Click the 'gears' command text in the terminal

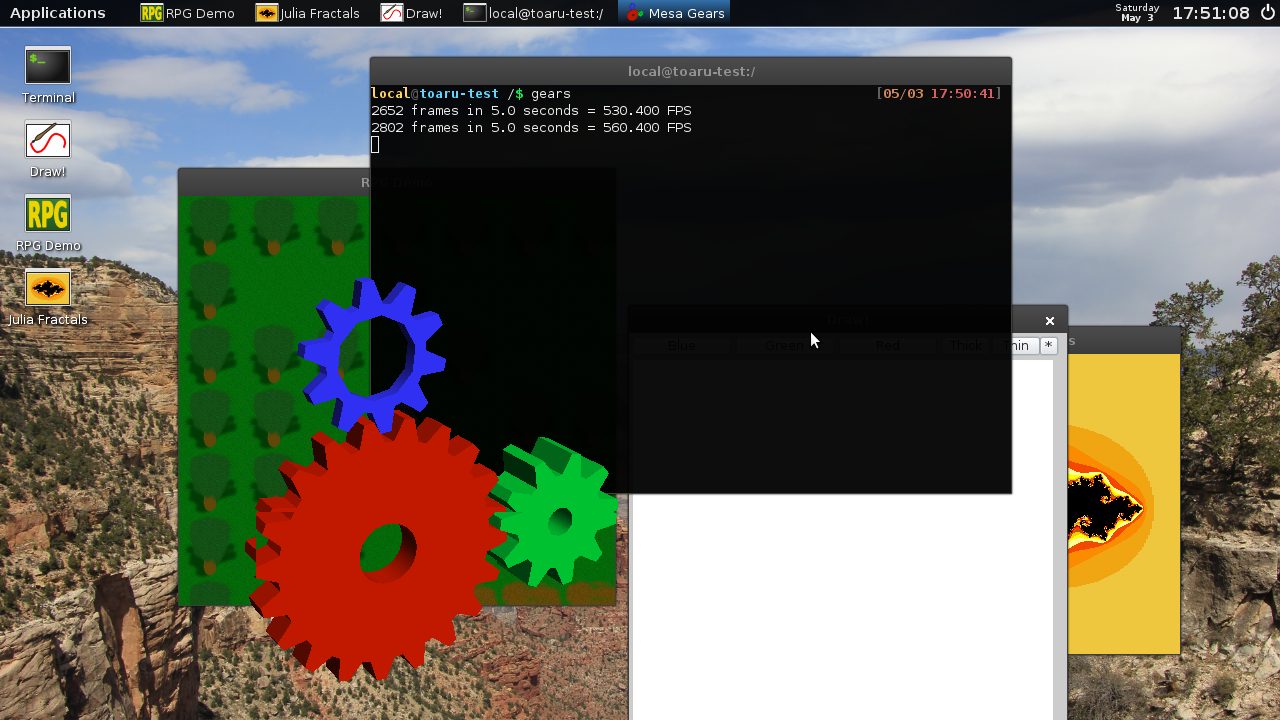(551, 94)
